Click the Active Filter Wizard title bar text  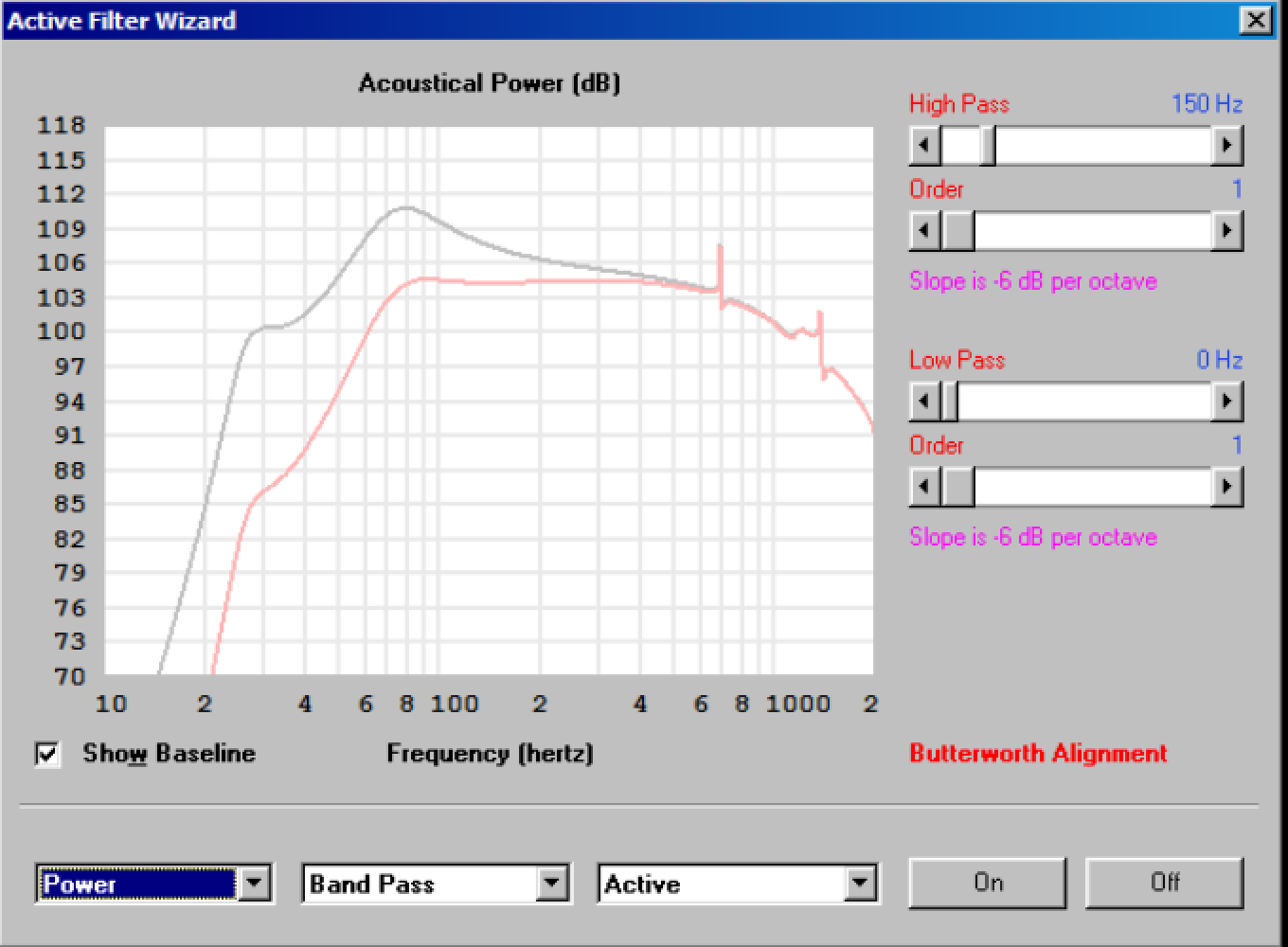(121, 21)
